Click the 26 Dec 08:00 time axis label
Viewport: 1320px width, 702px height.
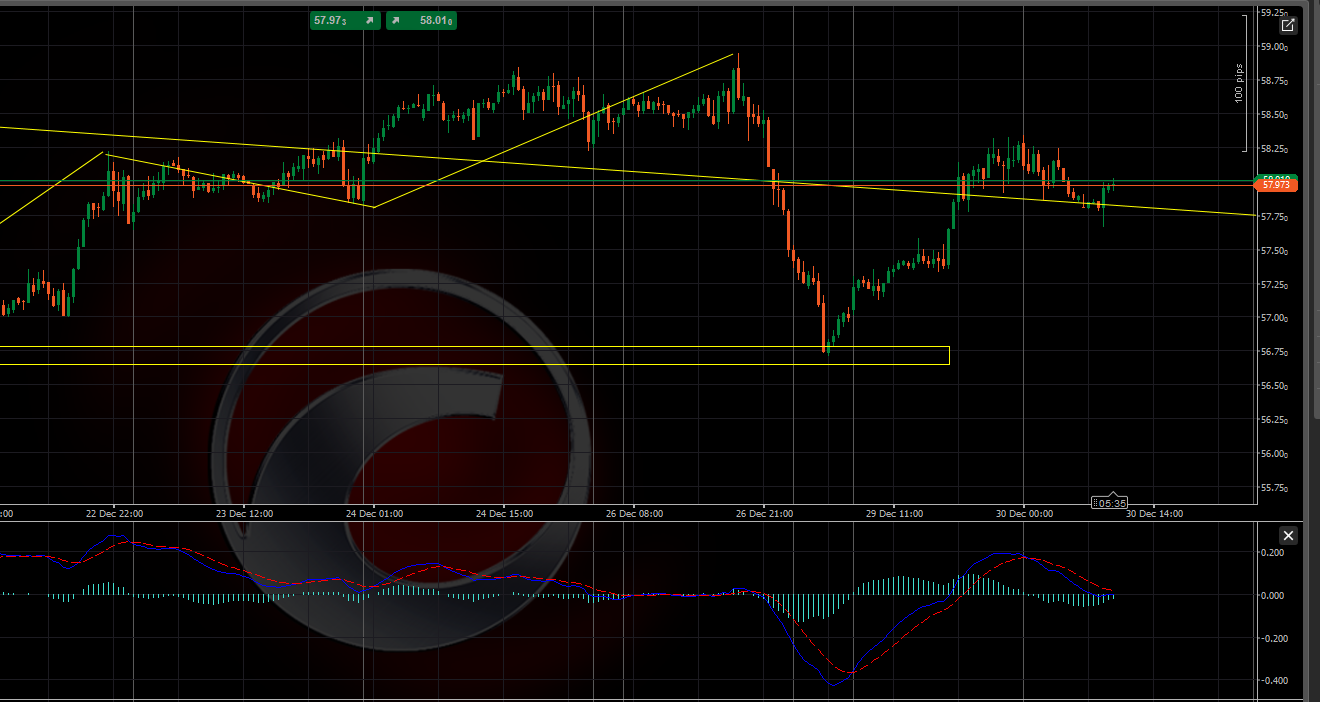point(634,514)
